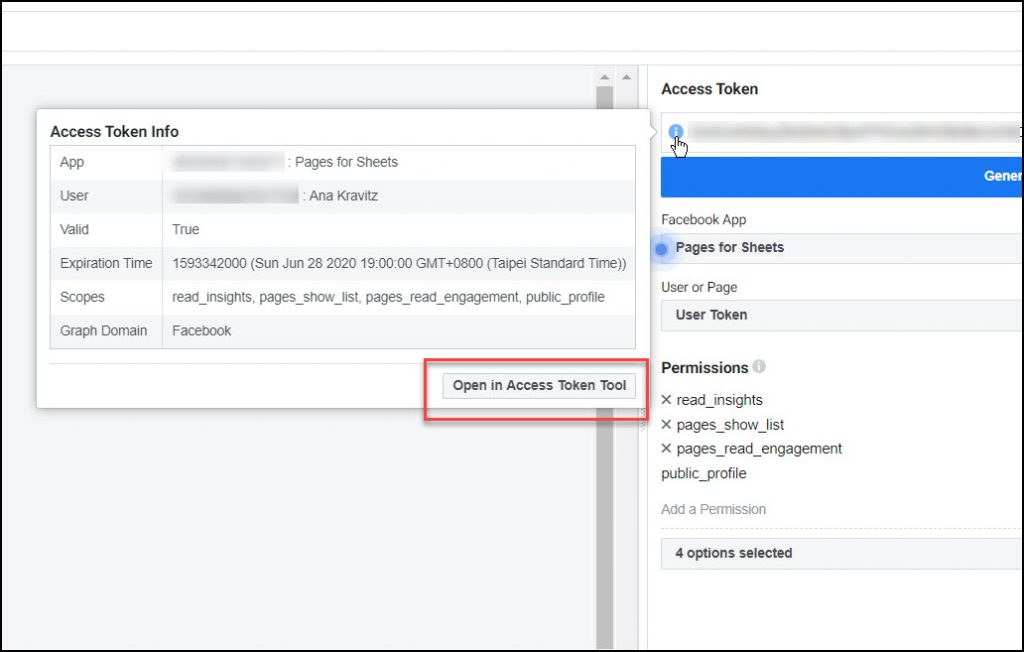Click the Add a Permission link
This screenshot has width=1024, height=652.
[714, 509]
